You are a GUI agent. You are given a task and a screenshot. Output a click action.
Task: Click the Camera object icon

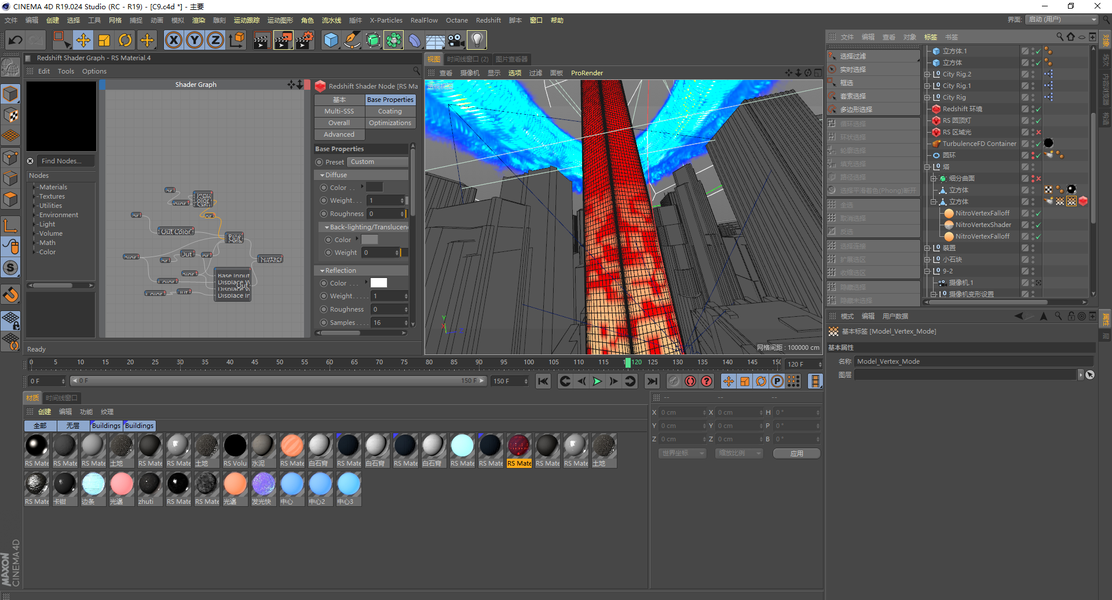pyautogui.click(x=456, y=40)
